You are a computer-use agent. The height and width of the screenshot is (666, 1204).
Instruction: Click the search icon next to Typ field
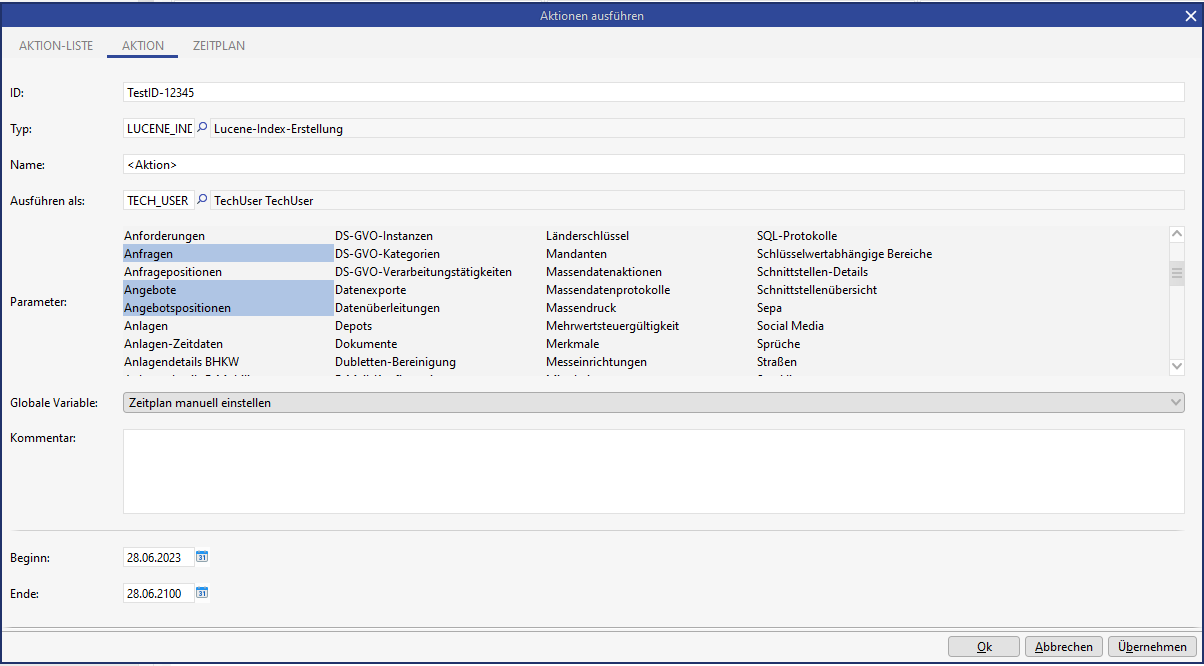[202, 128]
